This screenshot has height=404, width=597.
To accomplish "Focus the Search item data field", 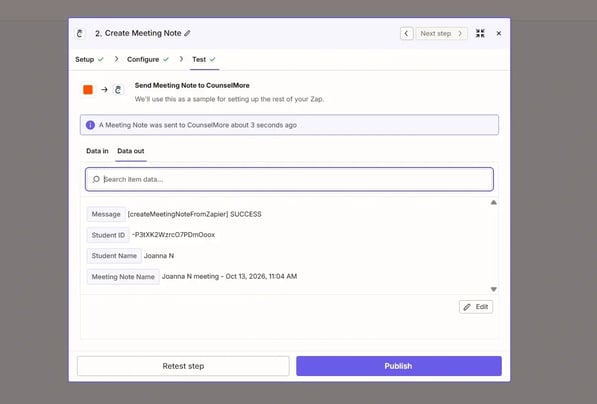I will click(x=289, y=179).
